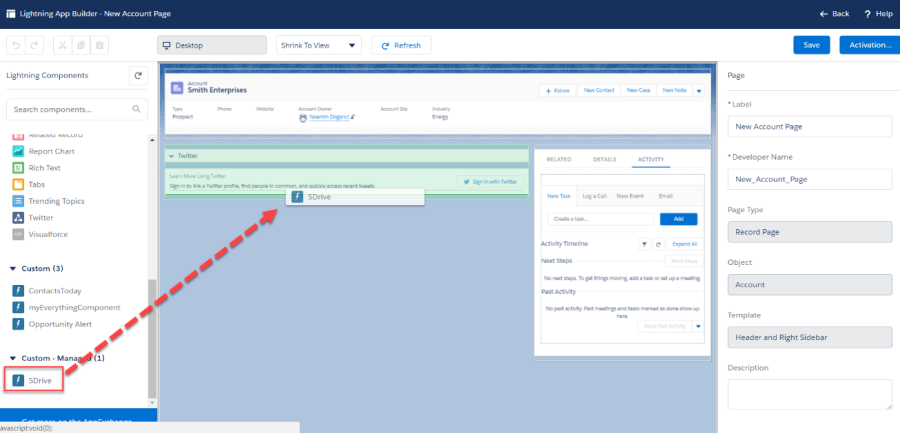Click the redo arrow in the toolbar
Screen dimensions: 900x433
[x=35, y=45]
